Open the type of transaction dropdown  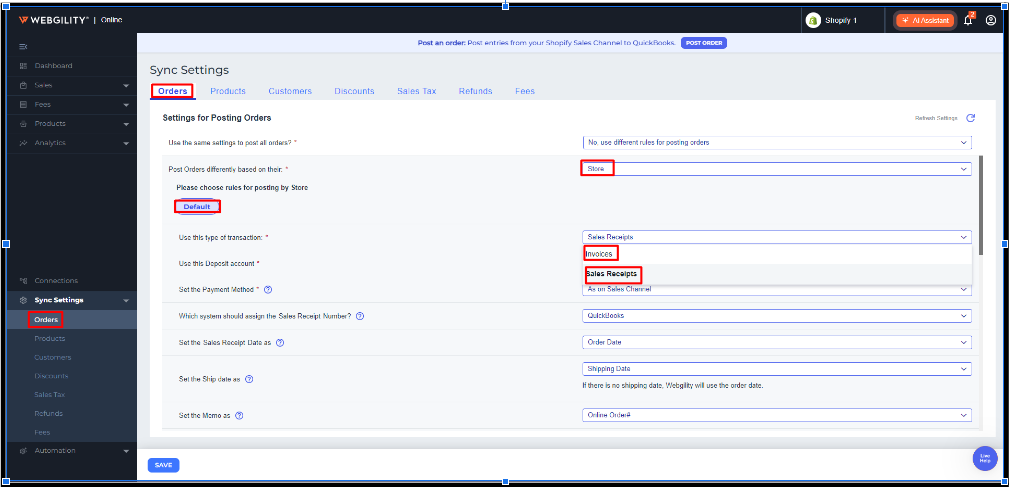click(x=777, y=237)
